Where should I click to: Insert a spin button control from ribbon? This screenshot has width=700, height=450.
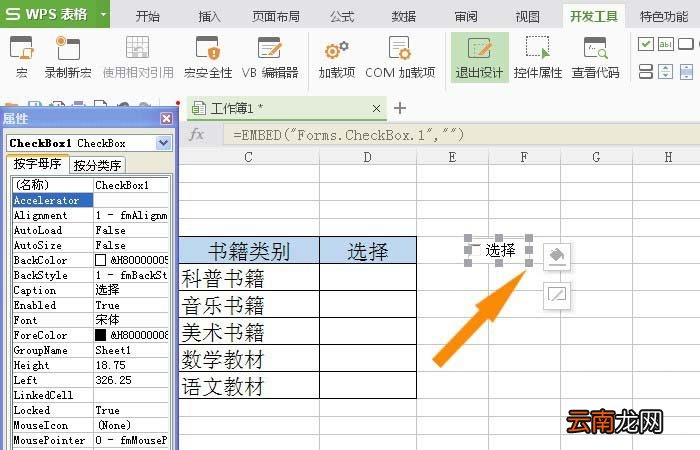click(666, 71)
